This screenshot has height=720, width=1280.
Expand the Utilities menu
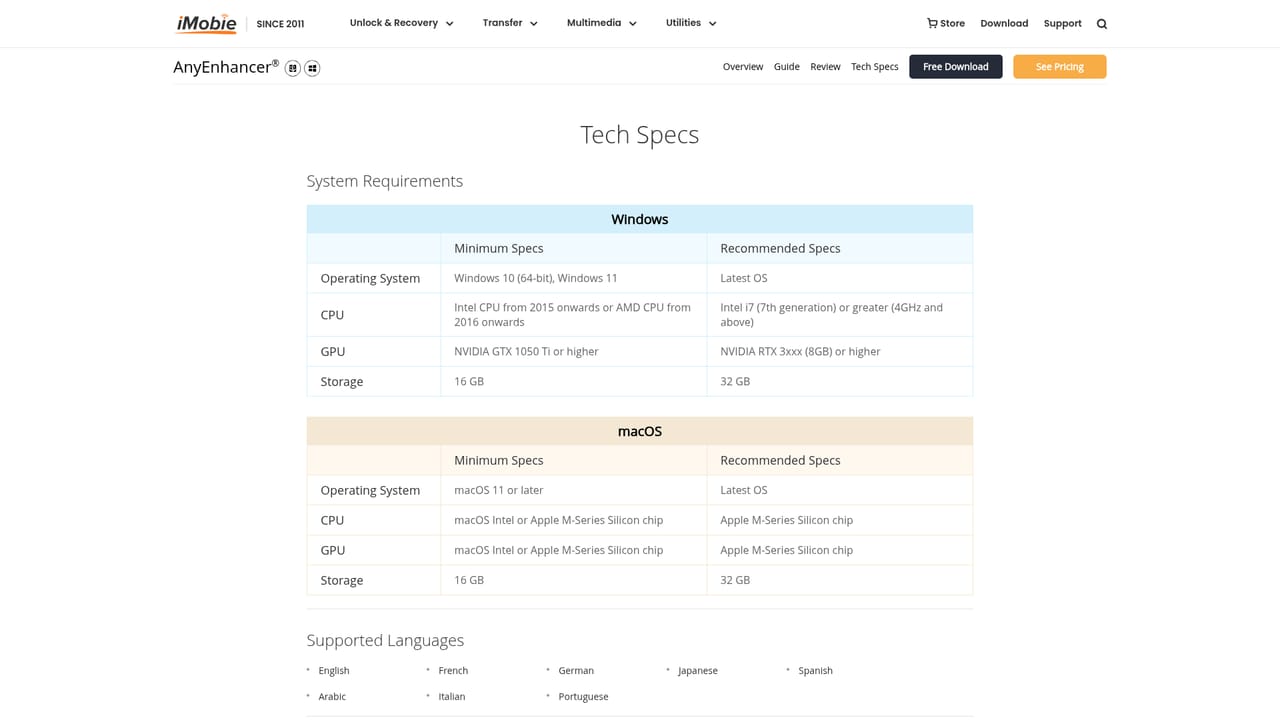(x=691, y=23)
